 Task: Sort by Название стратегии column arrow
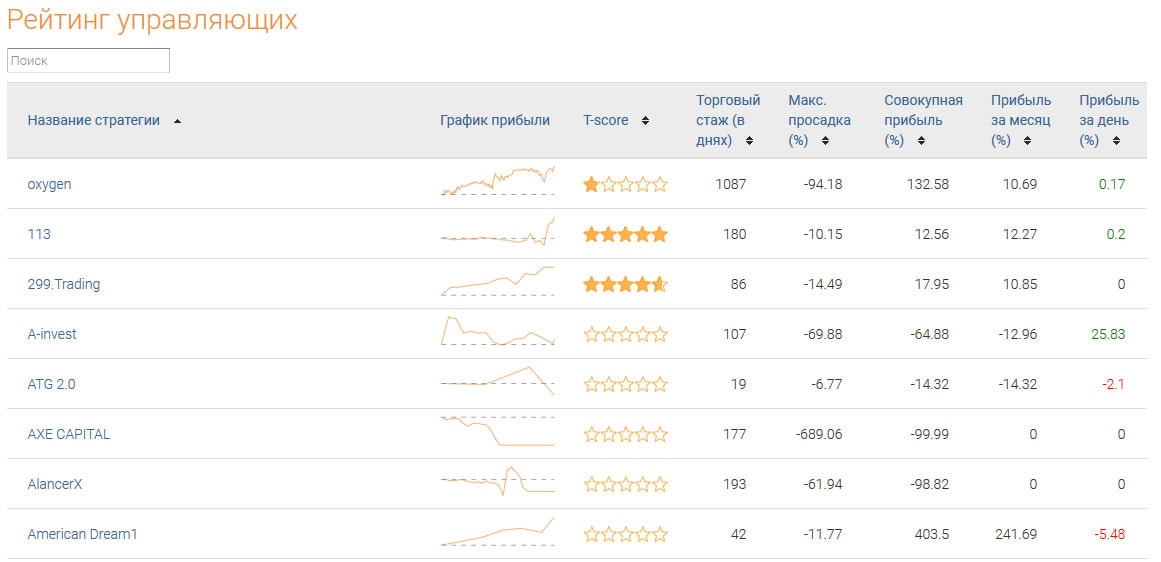[x=177, y=121]
